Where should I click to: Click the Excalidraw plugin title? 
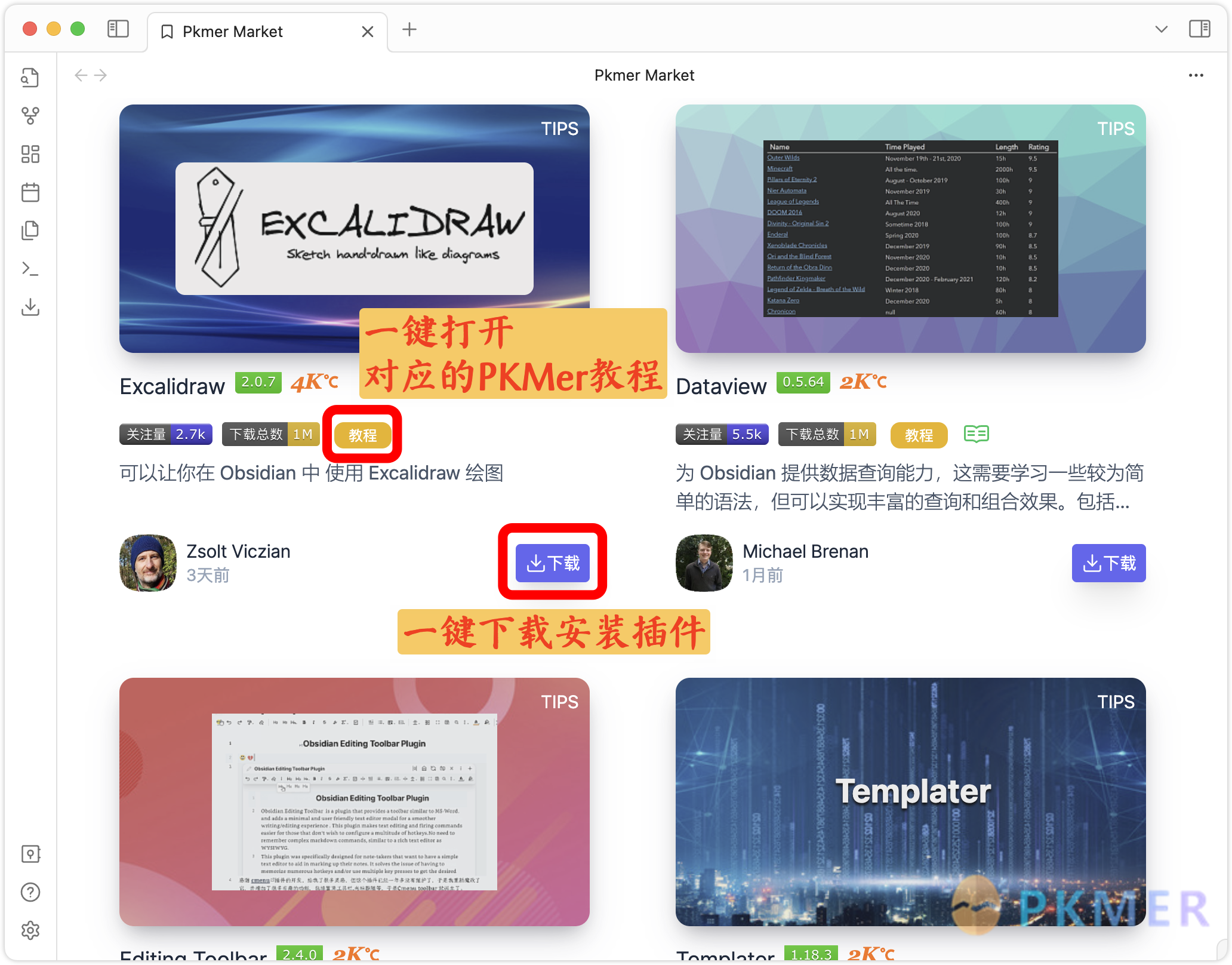point(173,386)
